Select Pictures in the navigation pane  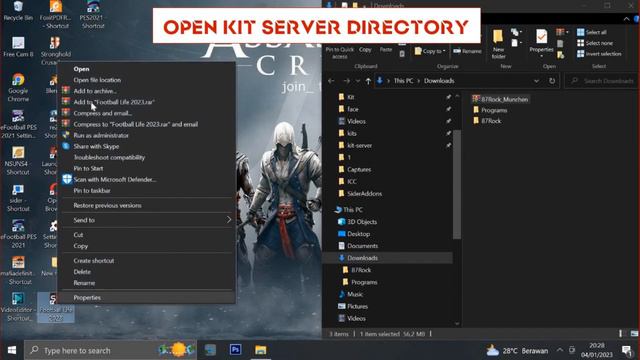(x=353, y=306)
